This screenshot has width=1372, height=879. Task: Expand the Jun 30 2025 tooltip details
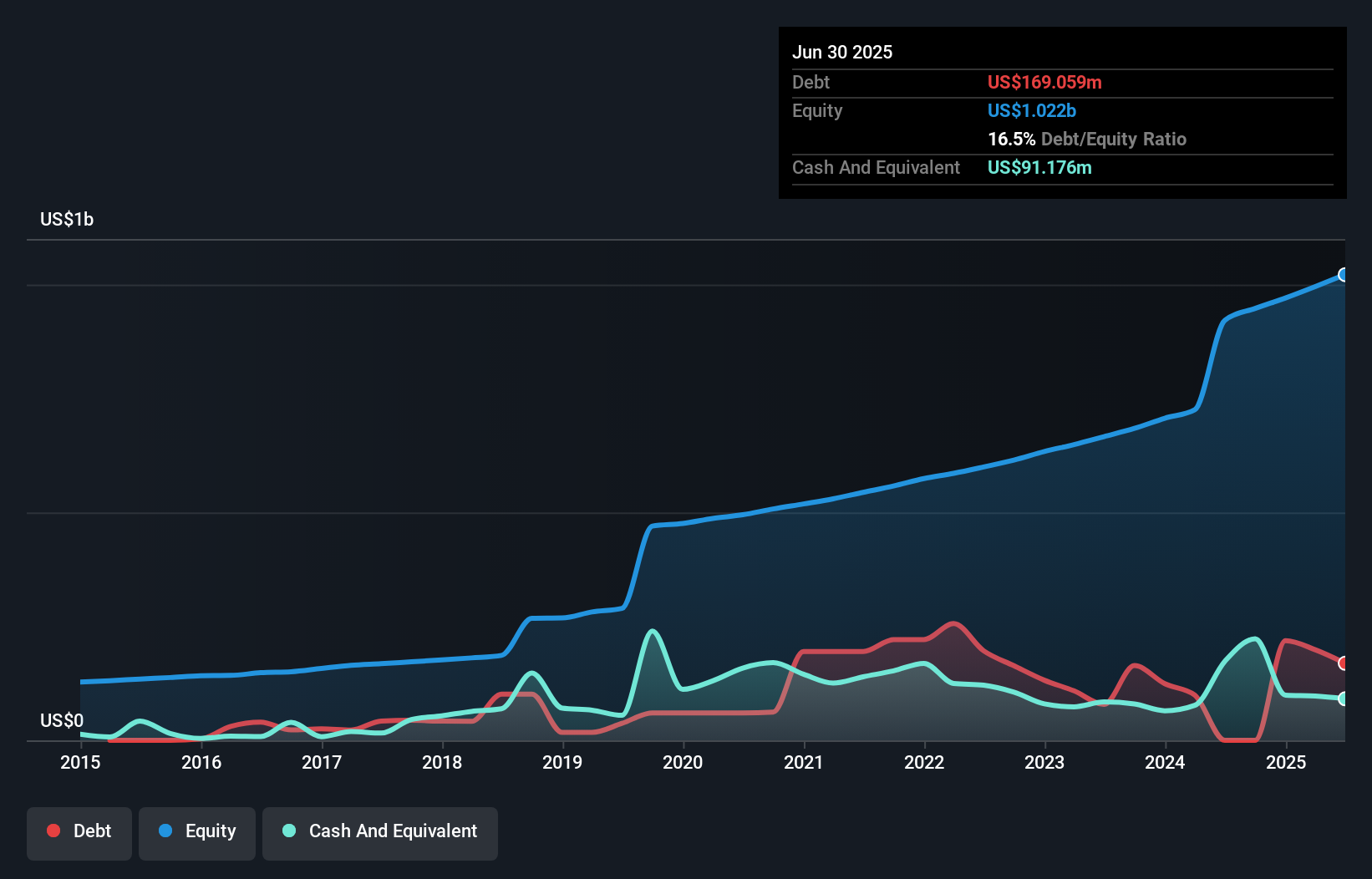tap(843, 52)
